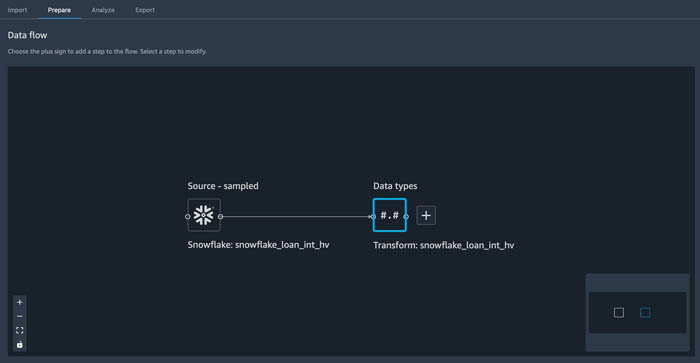Viewport: 700px width, 363px height.
Task: Zoom out on the flow canvas
Action: click(x=20, y=316)
